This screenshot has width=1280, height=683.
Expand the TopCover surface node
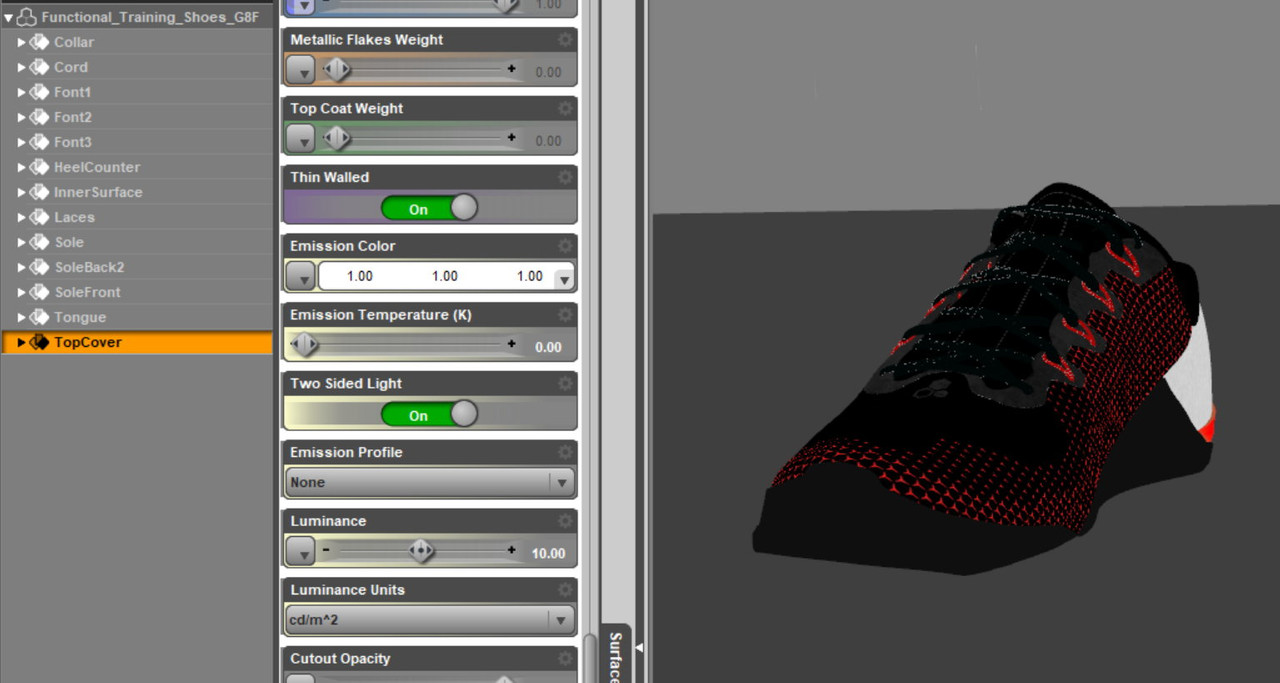tap(22, 342)
